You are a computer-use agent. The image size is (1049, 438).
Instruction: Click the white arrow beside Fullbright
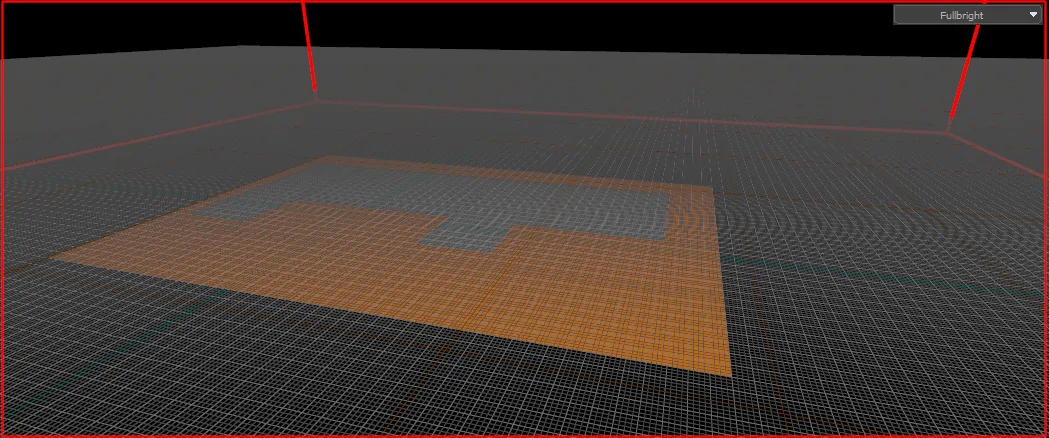tap(1034, 15)
